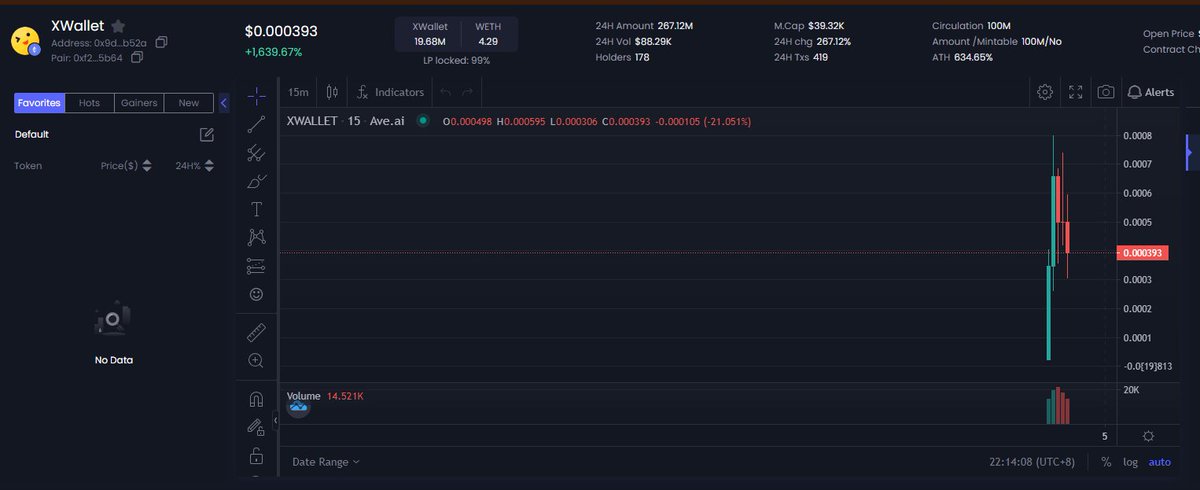Click the $0.000393 headline price
1200x490 pixels.
[281, 31]
